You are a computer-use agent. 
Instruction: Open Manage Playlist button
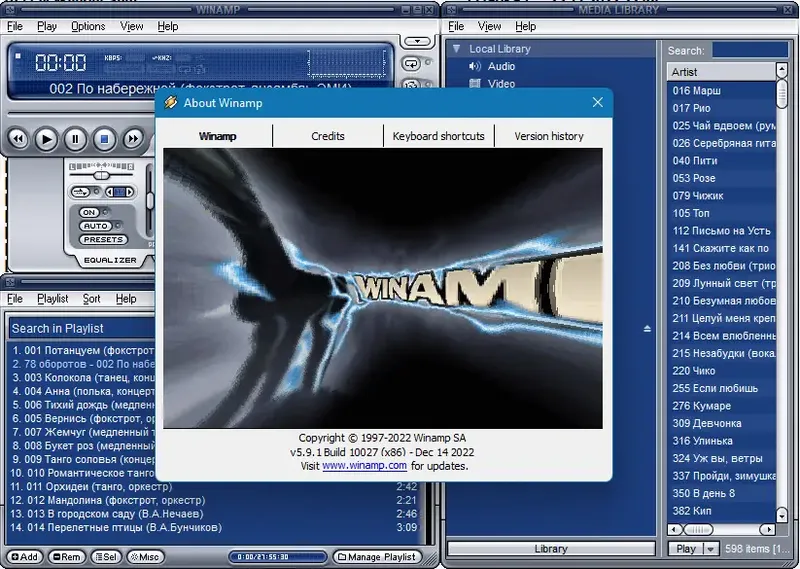click(377, 557)
